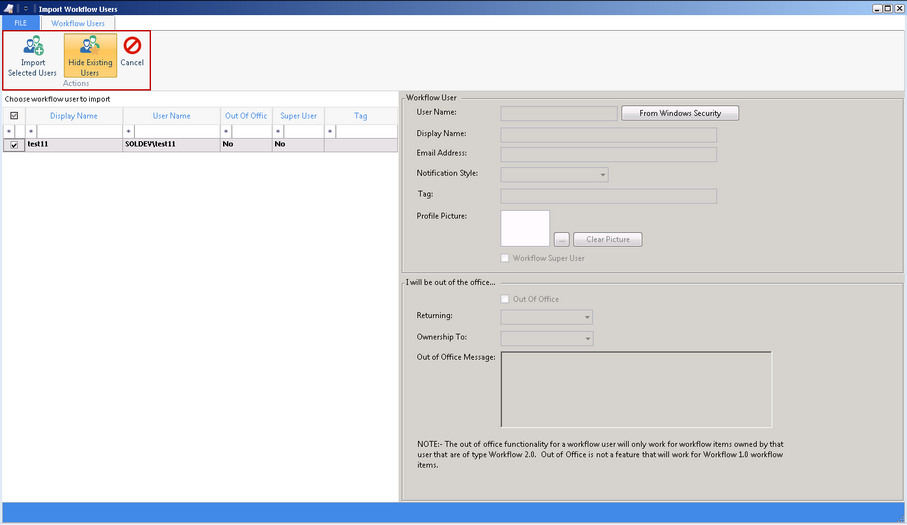The width and height of the screenshot is (907, 525).
Task: Open User Name filter operator asterisk
Action: point(128,132)
